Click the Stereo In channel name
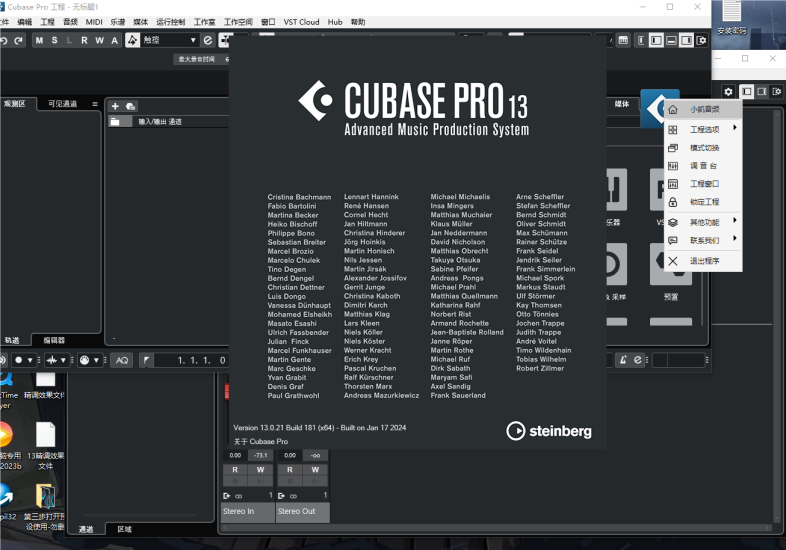Screen dimensions: 786x550 [x=248, y=511]
